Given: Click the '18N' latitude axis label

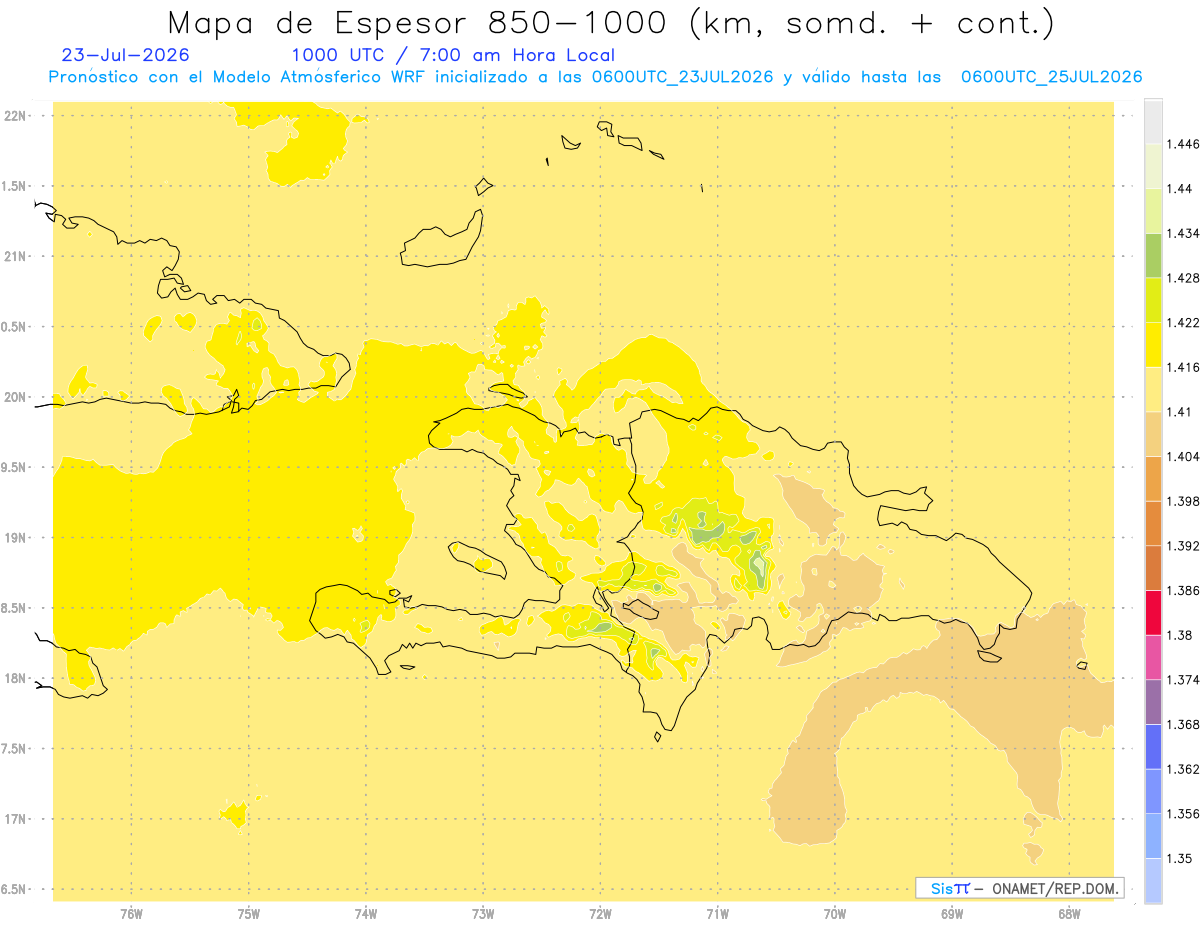Looking at the screenshot, I should (14, 678).
